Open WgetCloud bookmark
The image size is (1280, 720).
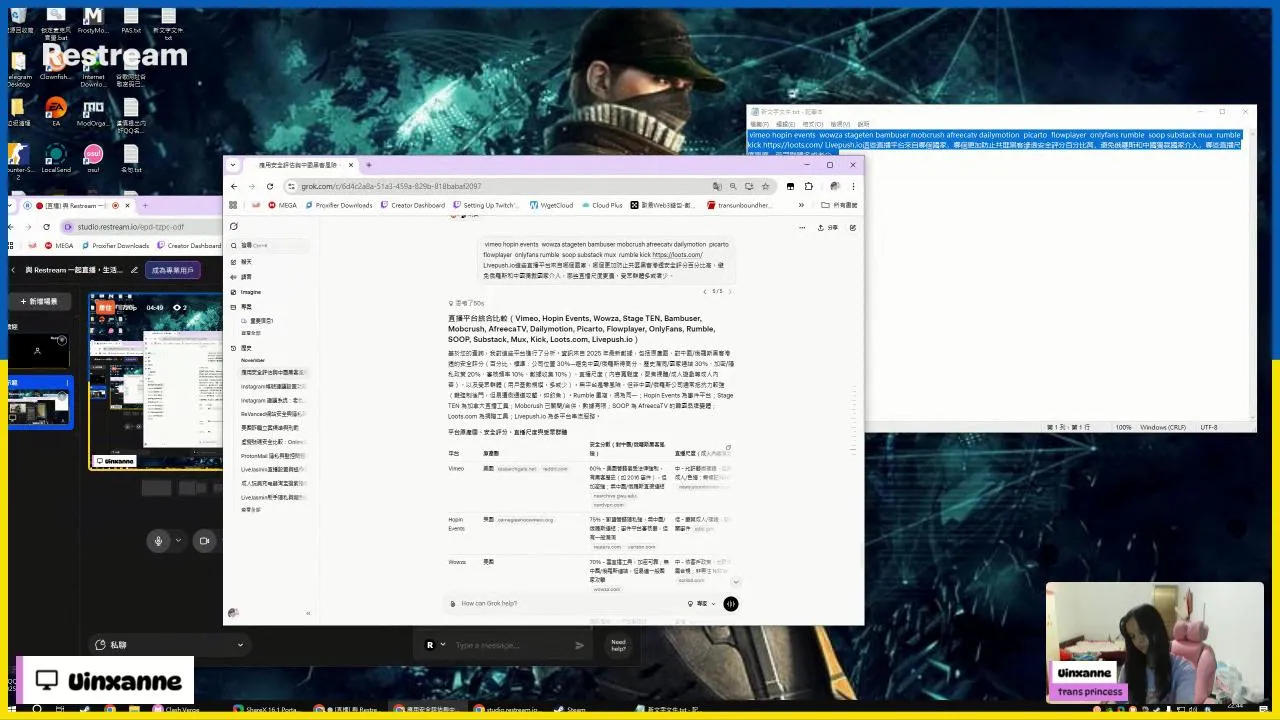552,205
